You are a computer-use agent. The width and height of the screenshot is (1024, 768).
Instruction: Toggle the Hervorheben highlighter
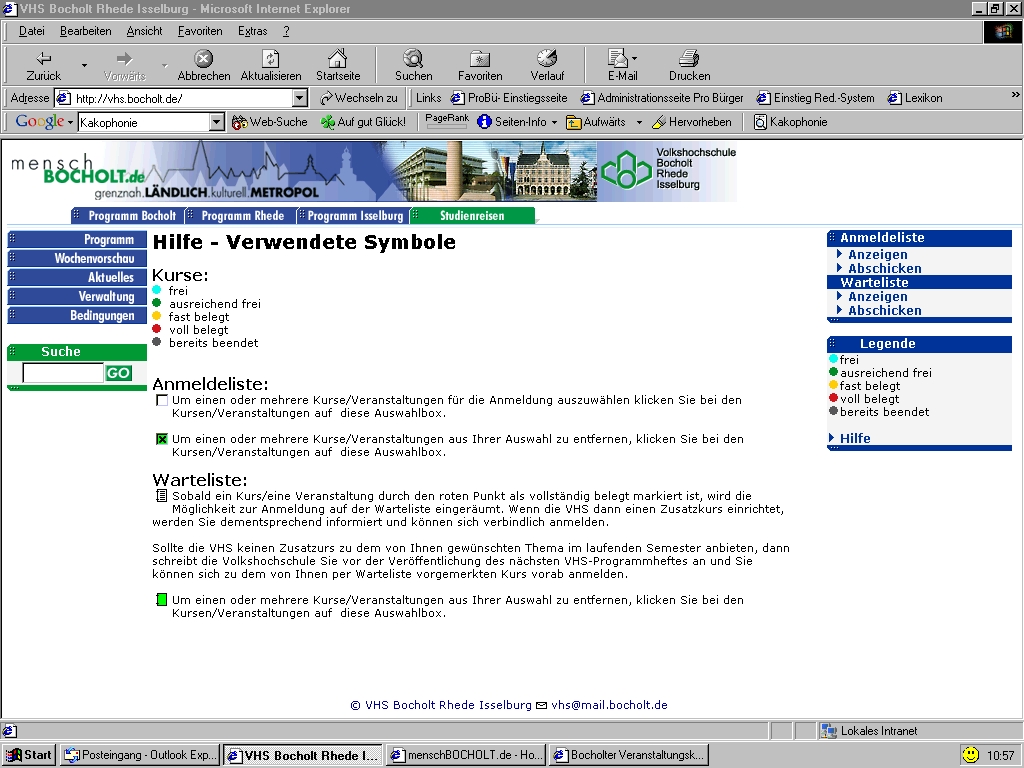pyautogui.click(x=692, y=122)
